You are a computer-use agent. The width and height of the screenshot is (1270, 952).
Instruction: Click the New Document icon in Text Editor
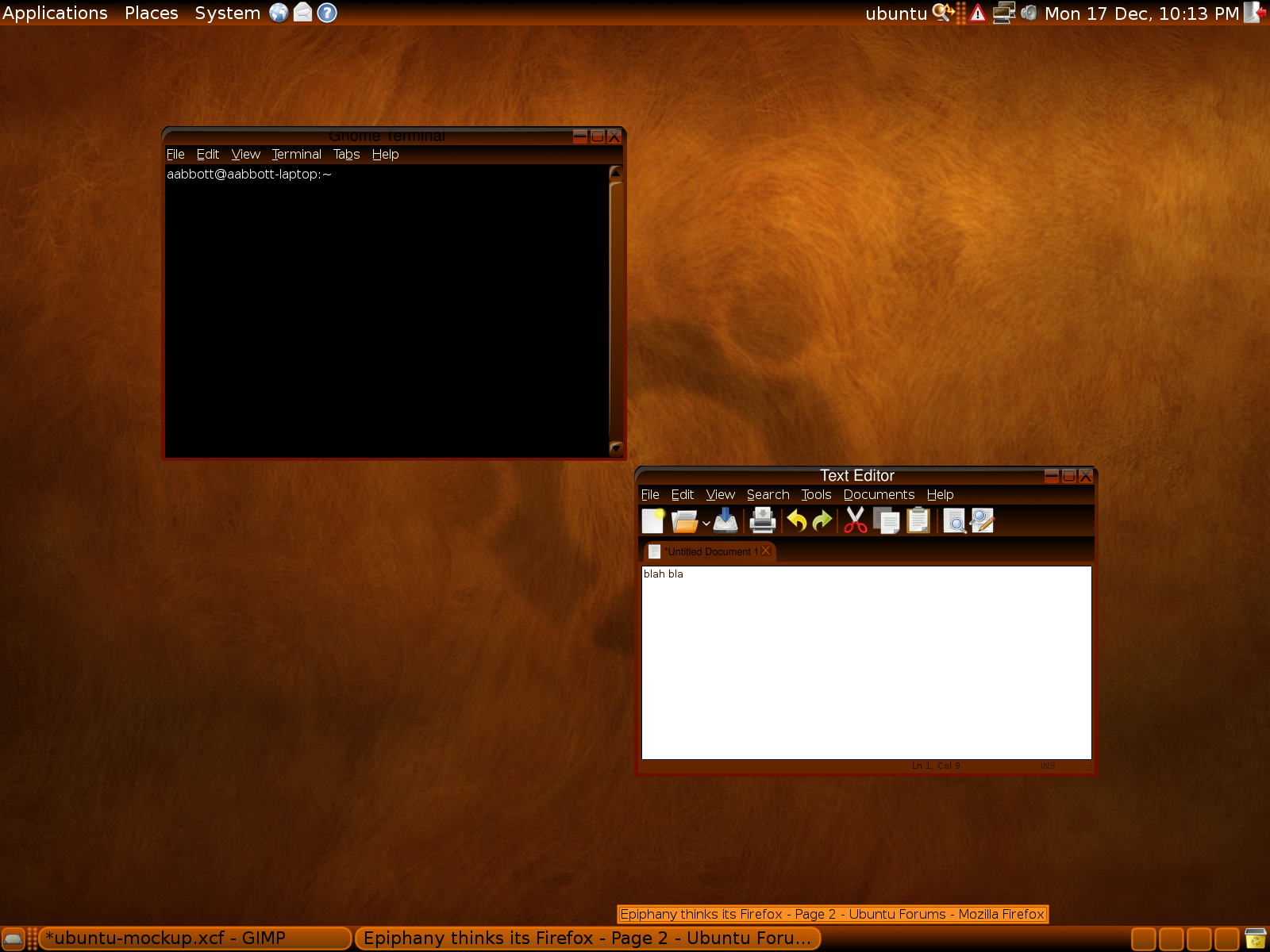pos(652,521)
